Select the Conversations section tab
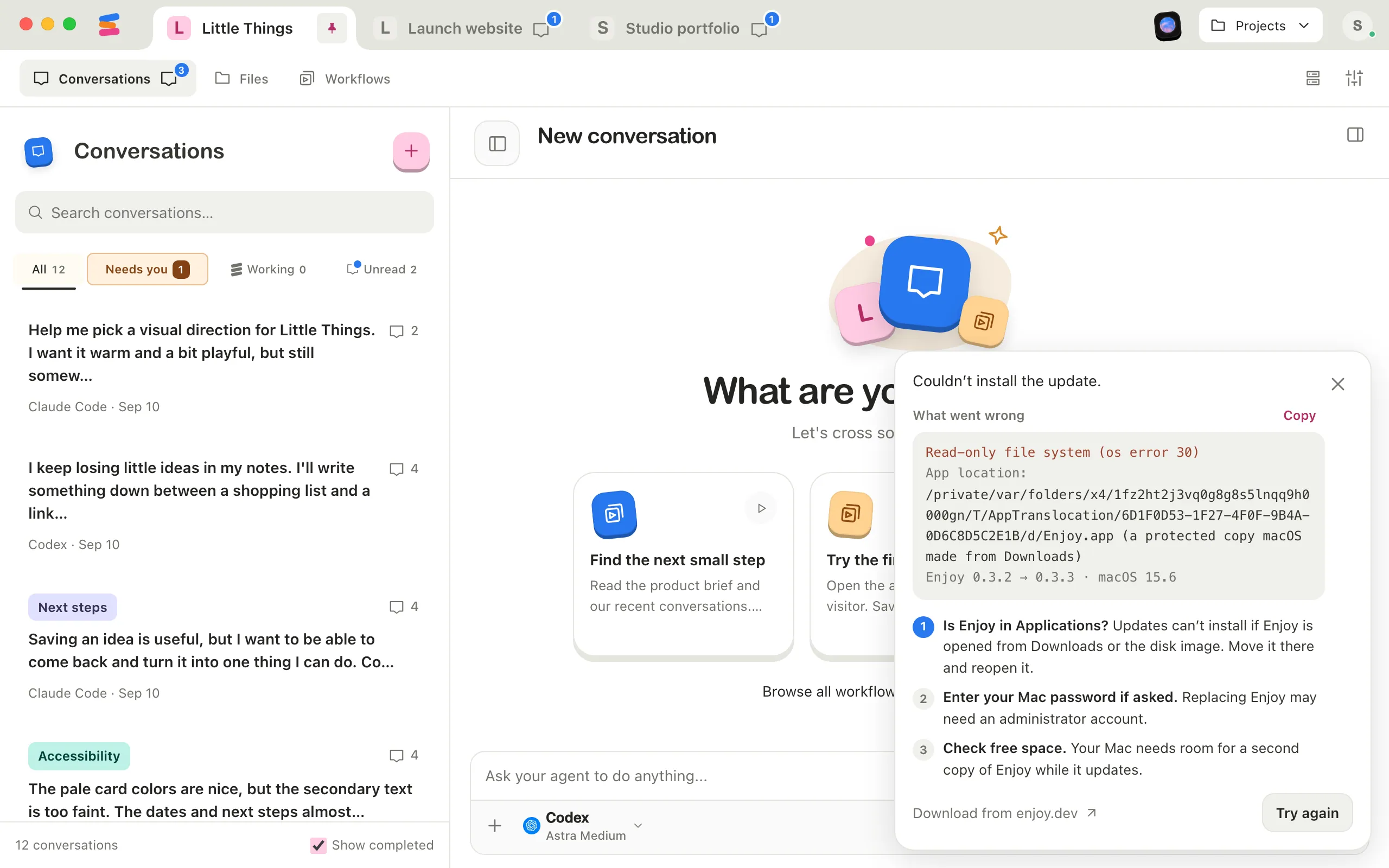The image size is (1389, 868). [x=108, y=79]
